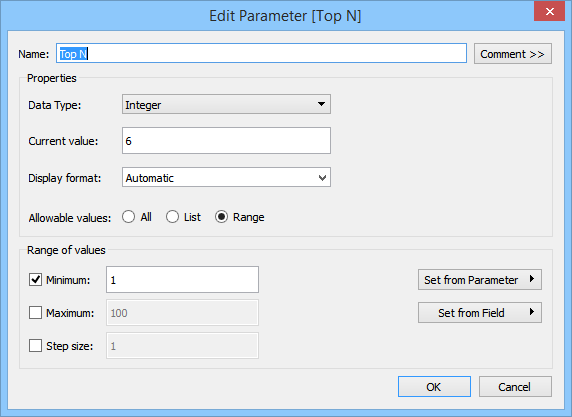
Task: Open the Data Type dropdown
Action: (226, 104)
